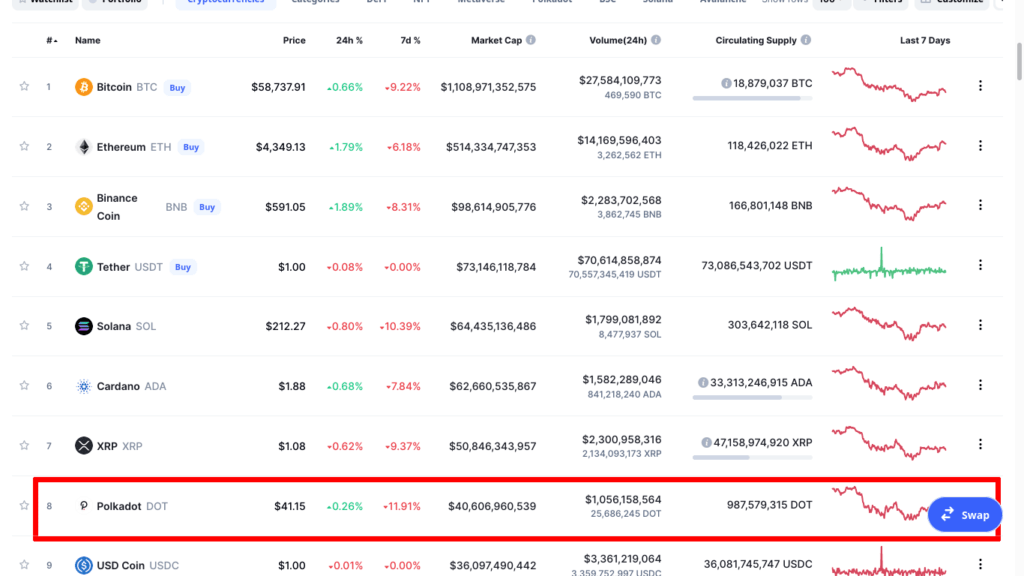Image resolution: width=1024 pixels, height=576 pixels.
Task: Open Tether's green 7-day chart thumbnail
Action: point(889,267)
